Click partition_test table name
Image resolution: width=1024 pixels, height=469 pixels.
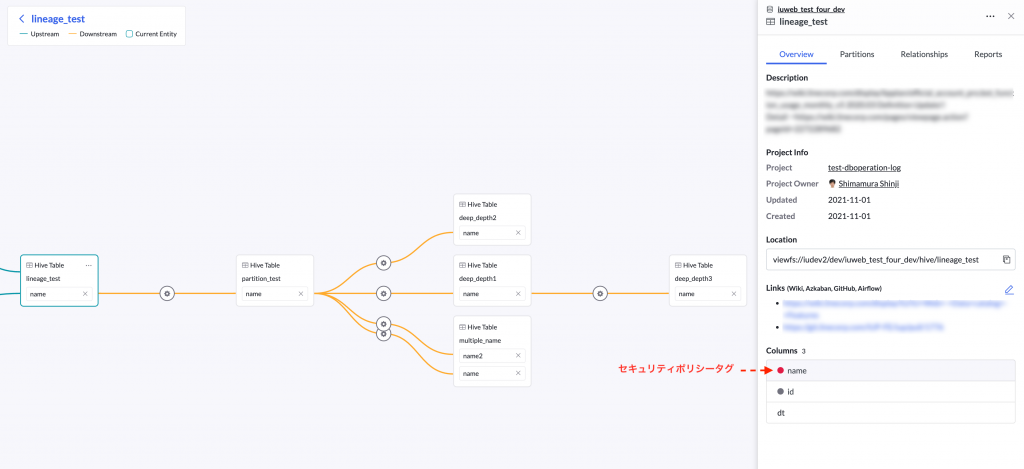261,280
